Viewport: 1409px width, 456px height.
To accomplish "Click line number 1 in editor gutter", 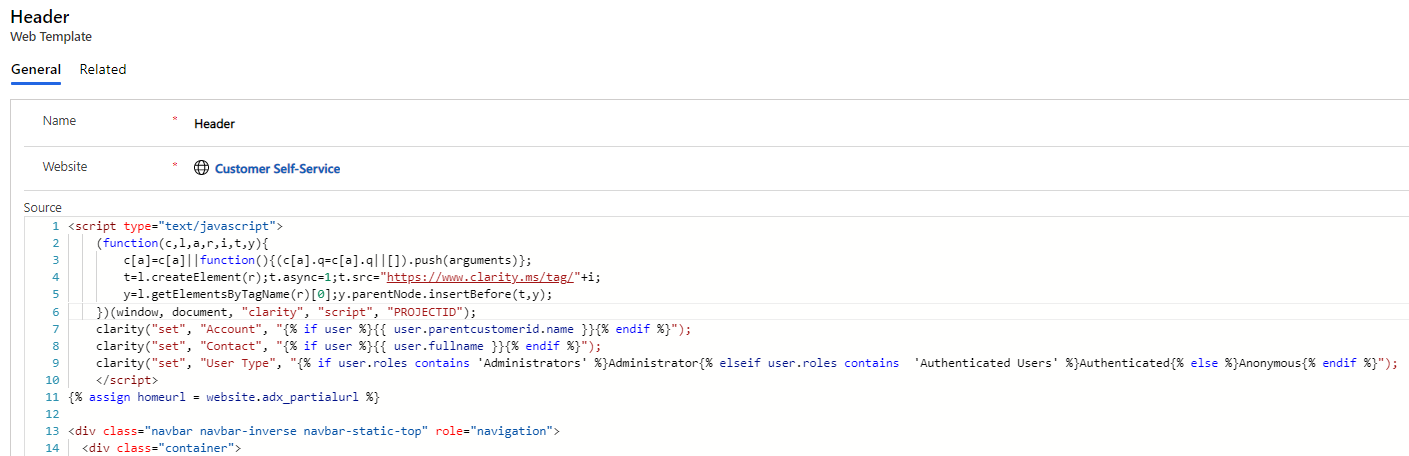I will [x=56, y=226].
